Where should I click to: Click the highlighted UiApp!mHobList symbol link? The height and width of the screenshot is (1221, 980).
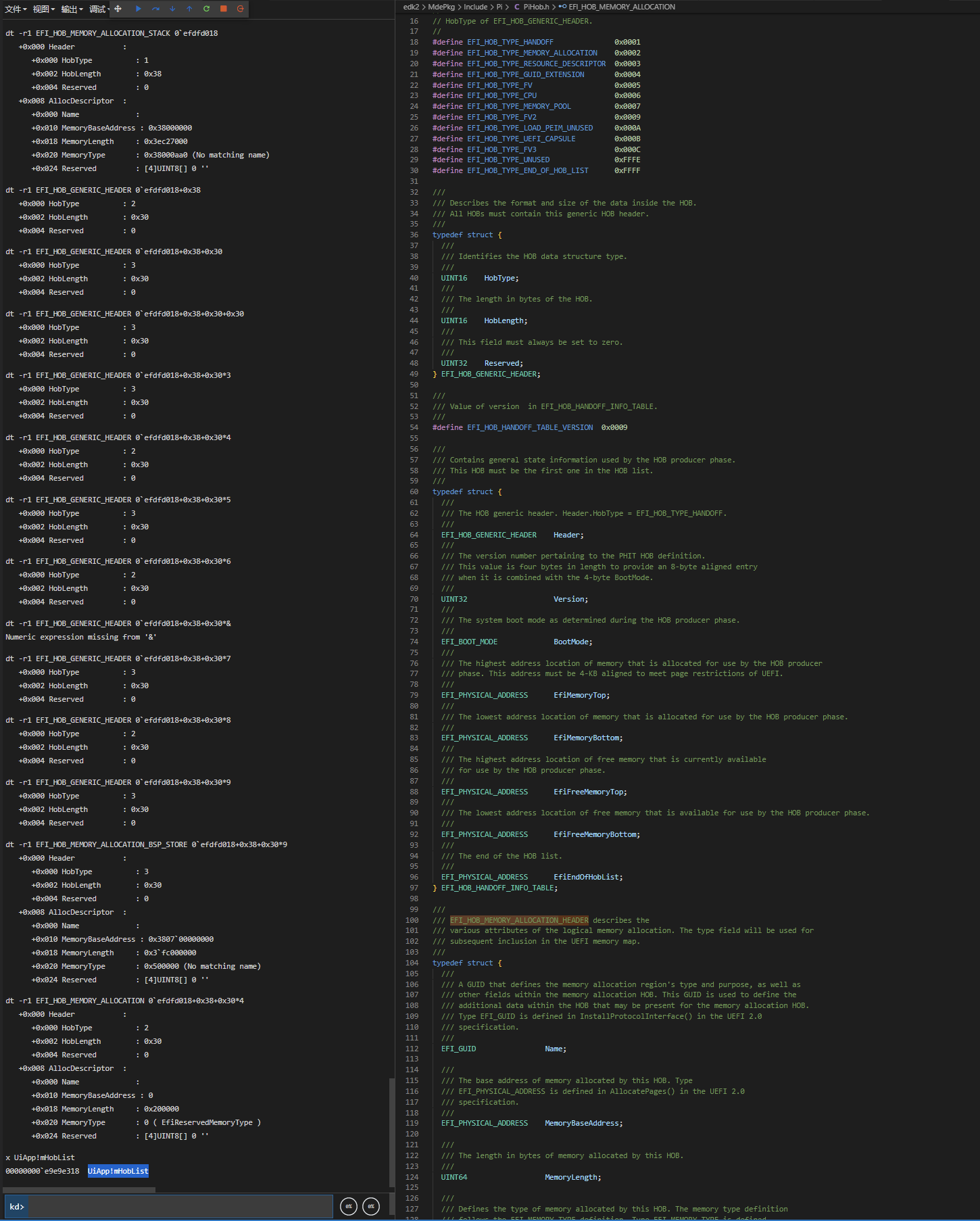click(118, 1171)
